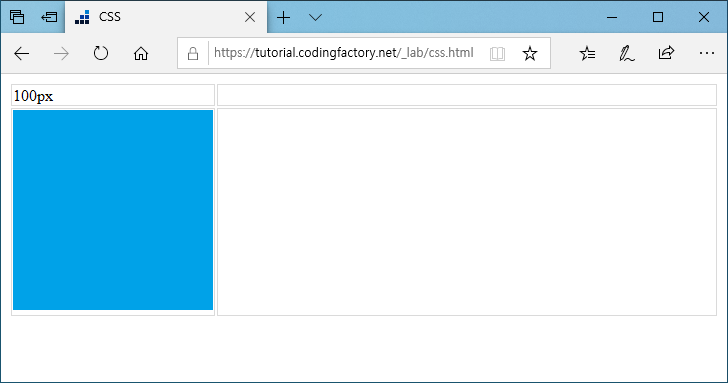Close the browser window
This screenshot has width=728, height=383.
(x=703, y=18)
